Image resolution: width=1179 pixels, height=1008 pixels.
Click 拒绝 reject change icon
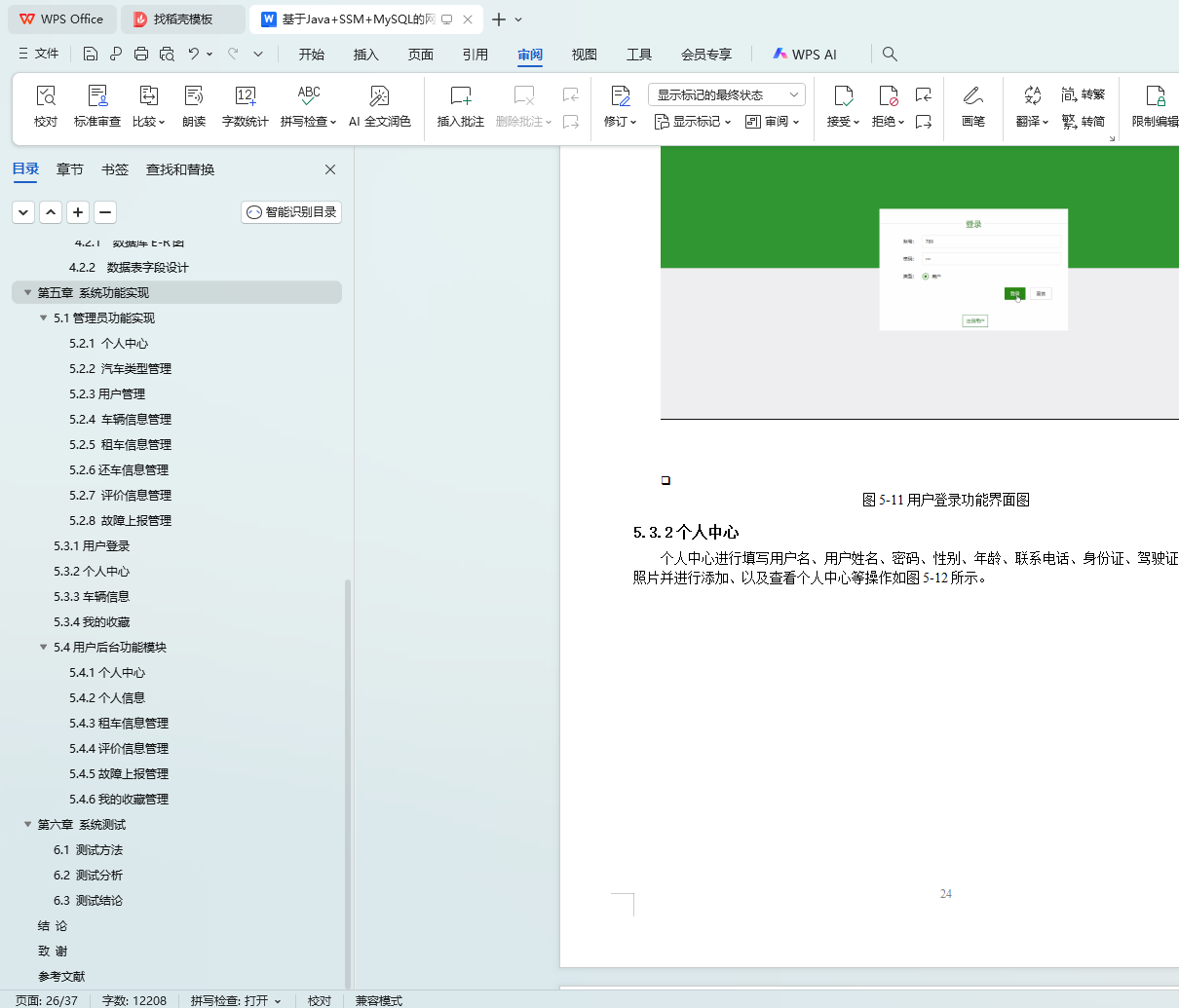click(x=888, y=95)
